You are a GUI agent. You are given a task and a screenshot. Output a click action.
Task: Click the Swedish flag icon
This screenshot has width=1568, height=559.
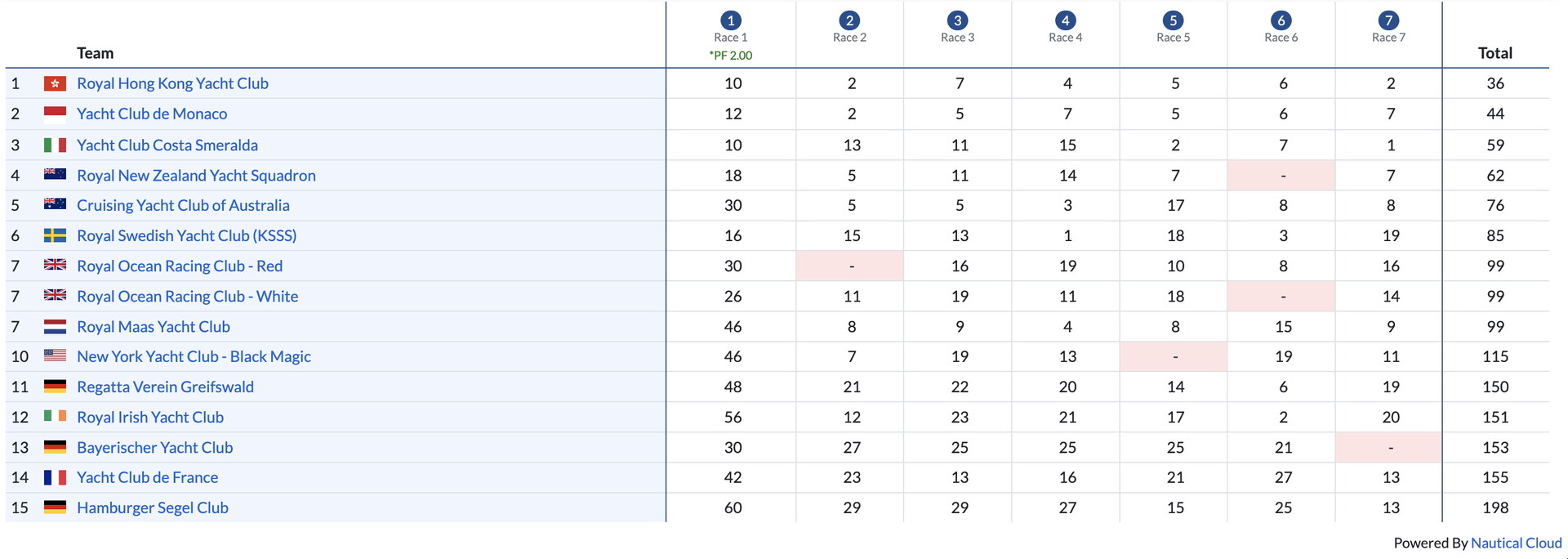pyautogui.click(x=55, y=235)
